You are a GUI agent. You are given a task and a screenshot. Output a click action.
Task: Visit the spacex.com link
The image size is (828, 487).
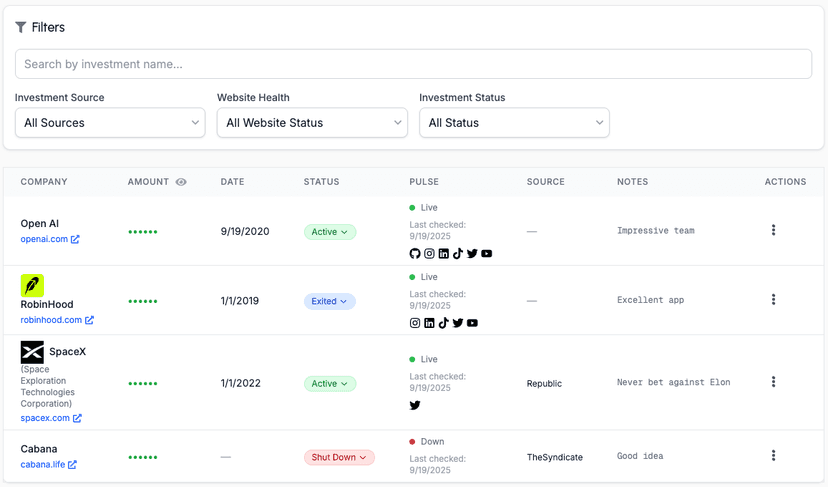tap(45, 418)
